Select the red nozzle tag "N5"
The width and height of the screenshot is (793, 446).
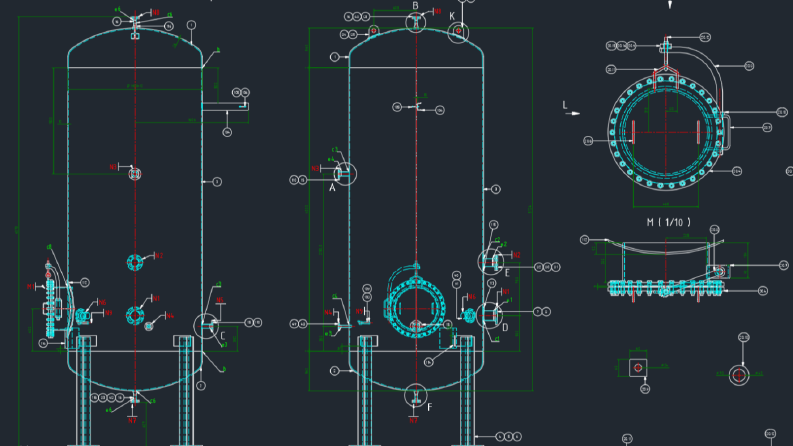[x=220, y=300]
